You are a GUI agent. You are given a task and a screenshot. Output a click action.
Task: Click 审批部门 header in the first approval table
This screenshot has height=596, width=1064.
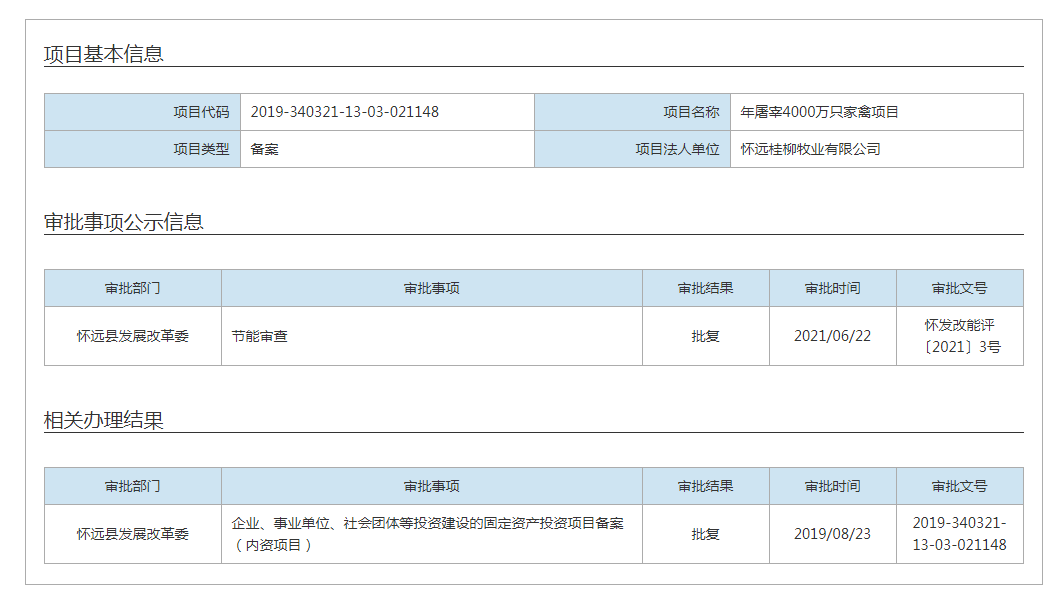(133, 288)
